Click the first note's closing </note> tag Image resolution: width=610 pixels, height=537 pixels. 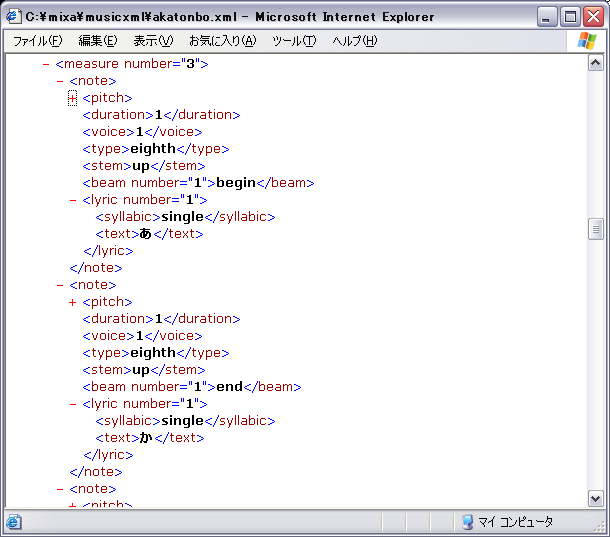click(x=96, y=268)
